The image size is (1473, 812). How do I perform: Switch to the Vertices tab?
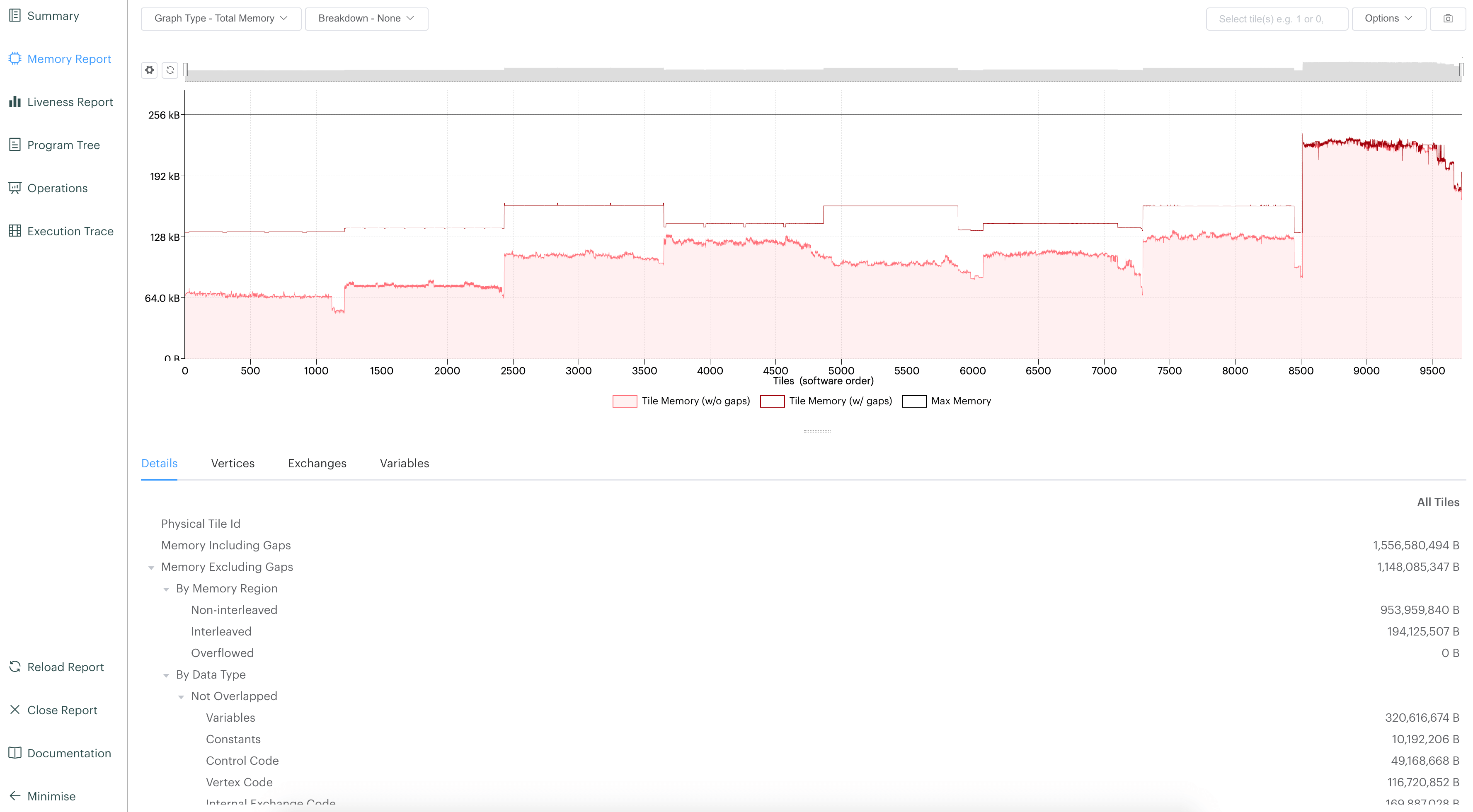coord(232,463)
